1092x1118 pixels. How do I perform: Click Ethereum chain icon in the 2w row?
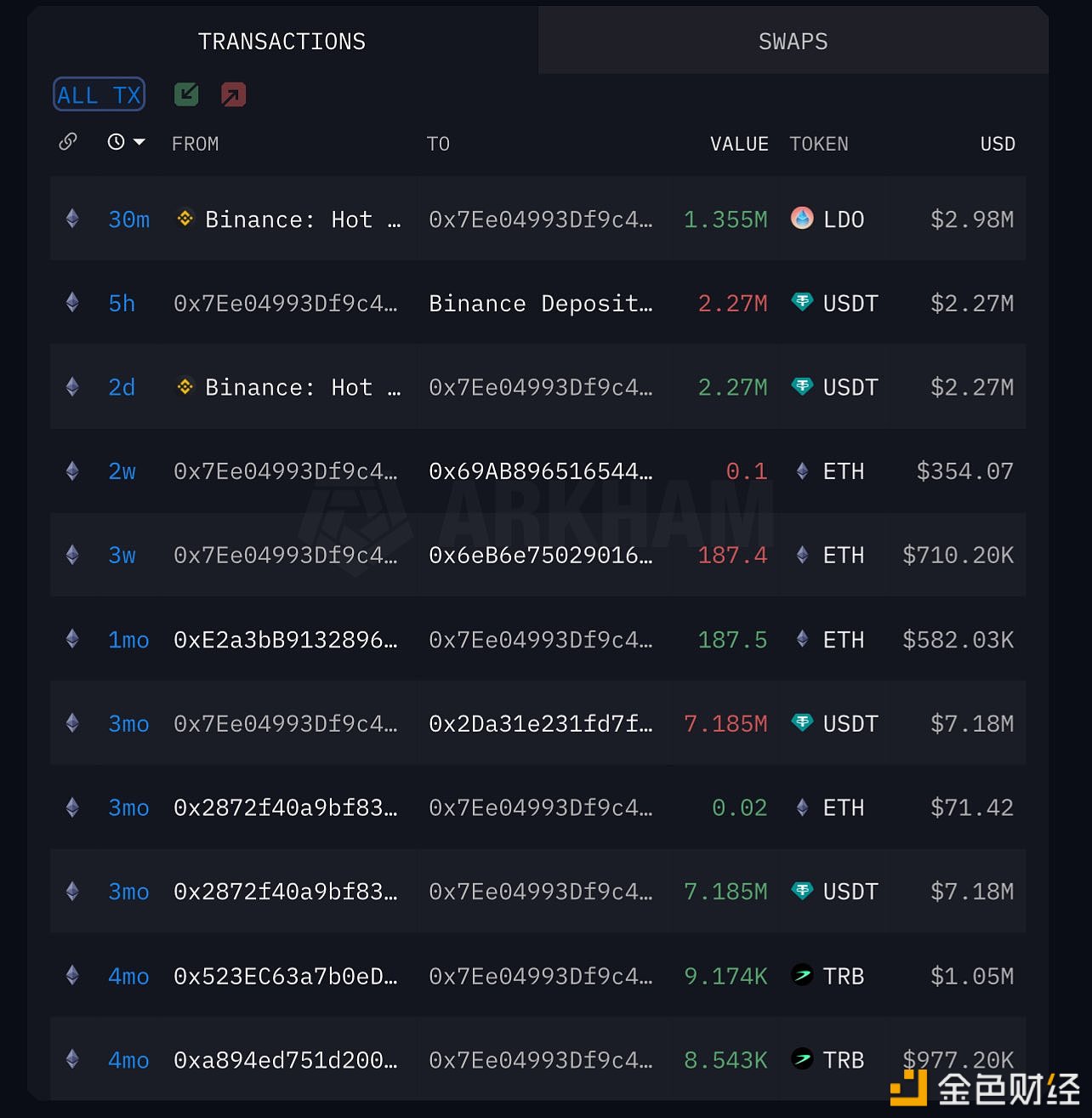coord(72,470)
